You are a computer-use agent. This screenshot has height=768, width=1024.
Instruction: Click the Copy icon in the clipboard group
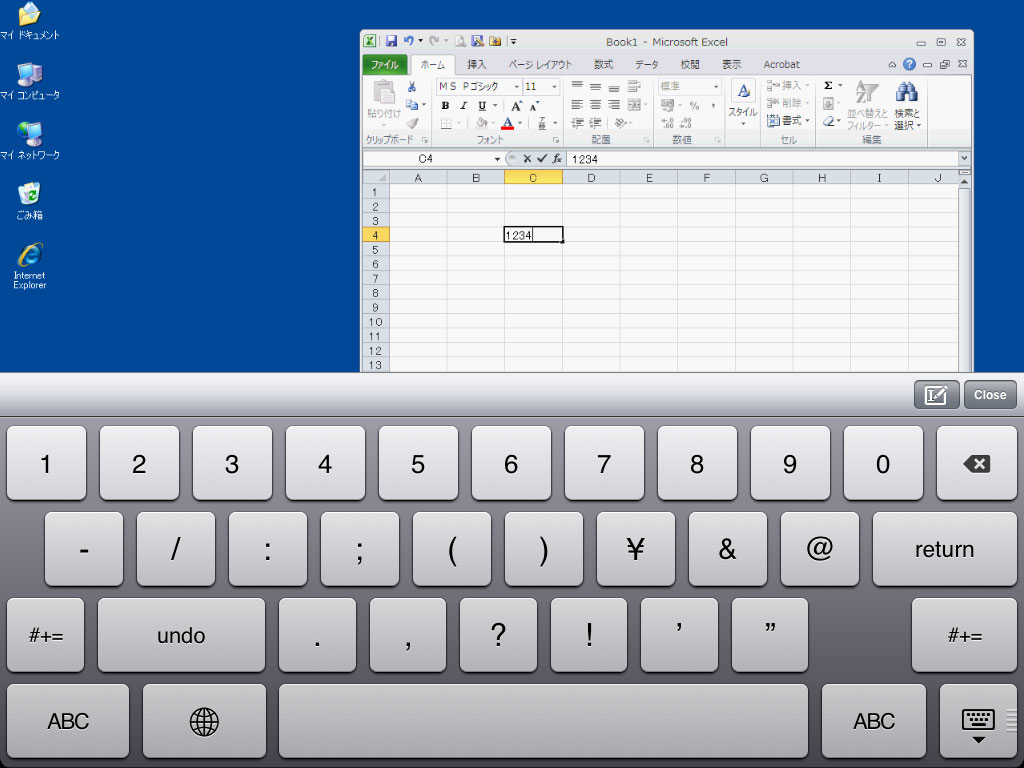coord(411,104)
